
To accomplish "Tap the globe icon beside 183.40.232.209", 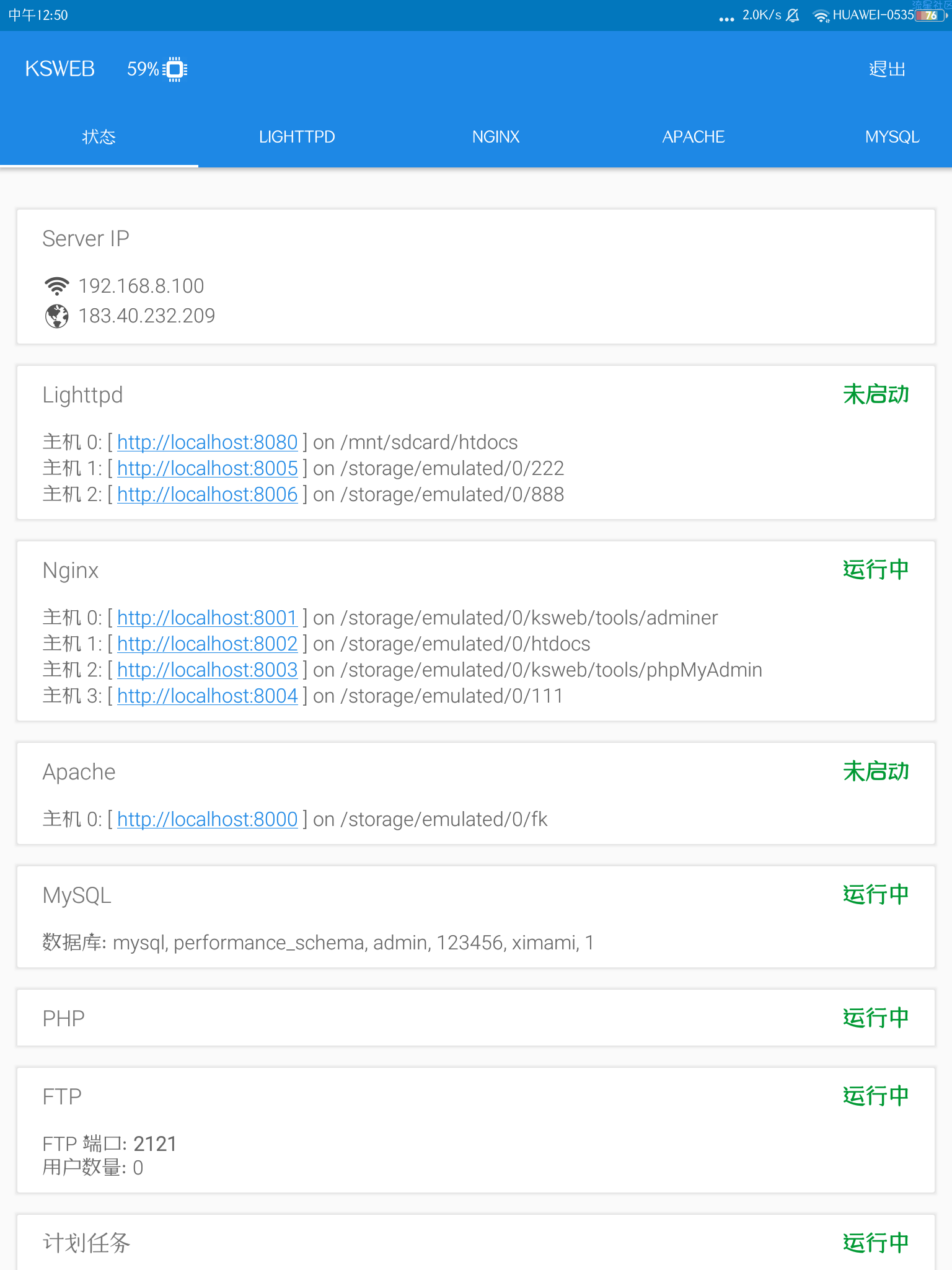I will pyautogui.click(x=56, y=316).
